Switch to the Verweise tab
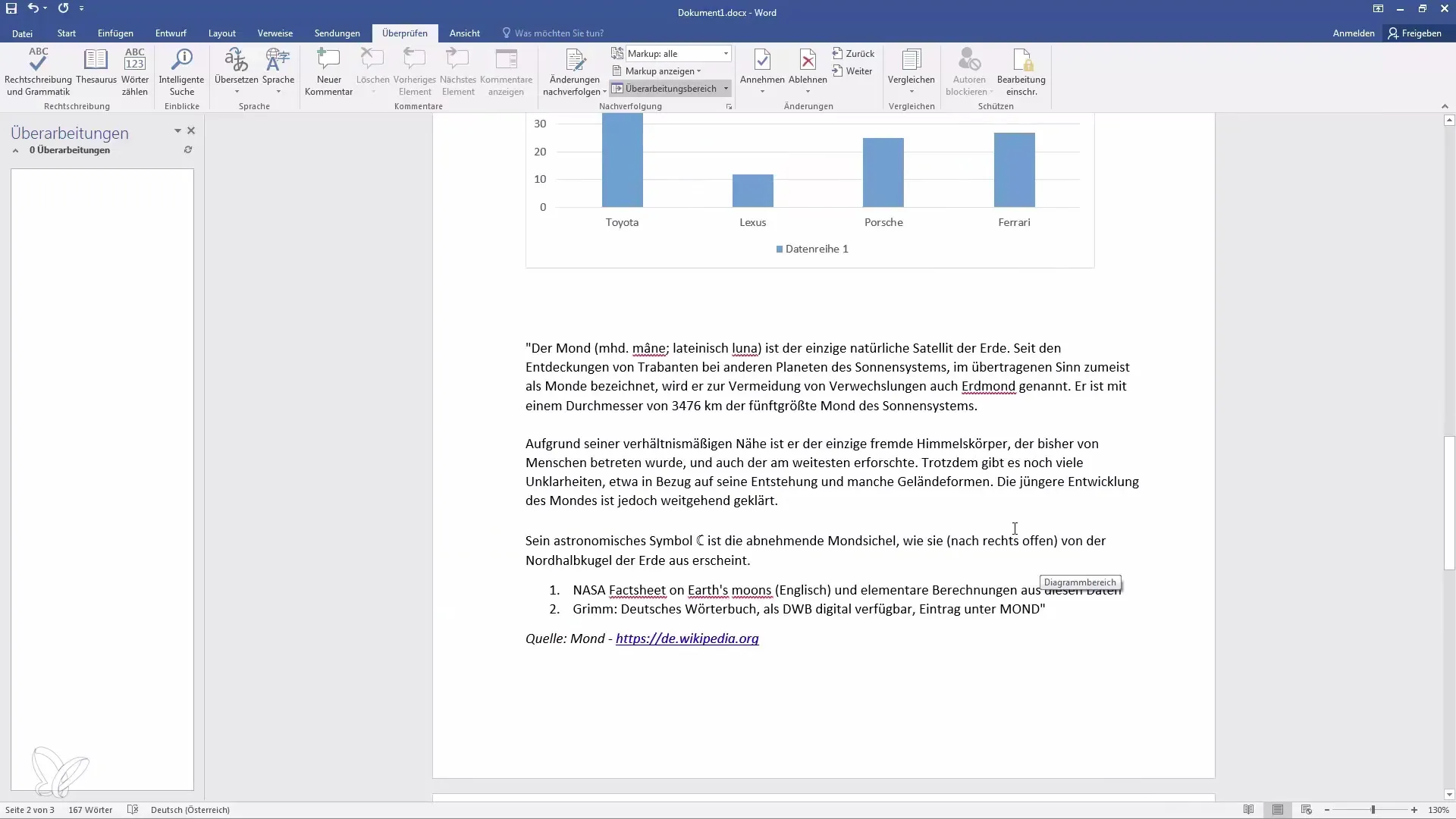Viewport: 1456px width, 819px height. coord(275,33)
